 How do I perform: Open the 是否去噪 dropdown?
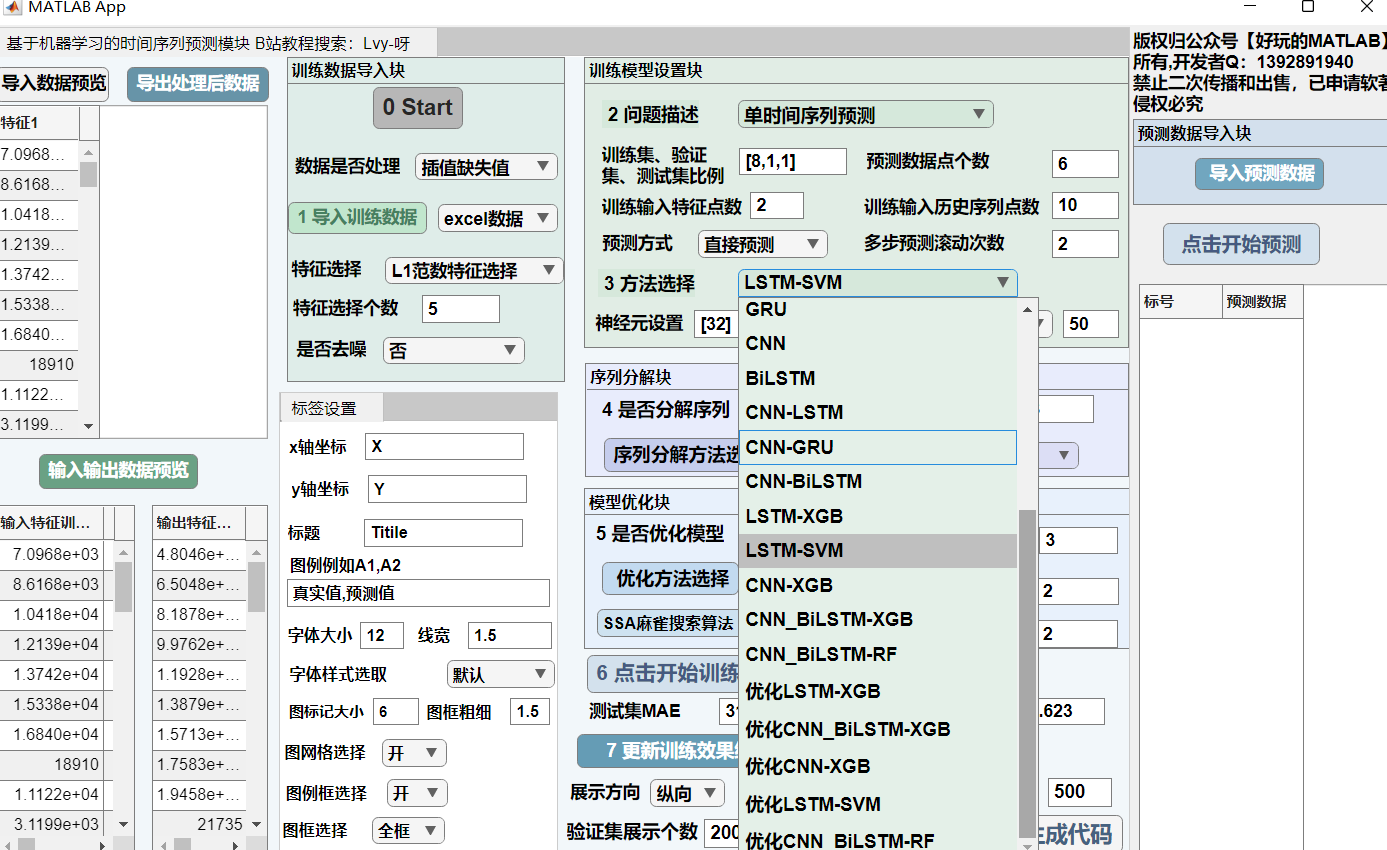click(x=454, y=350)
